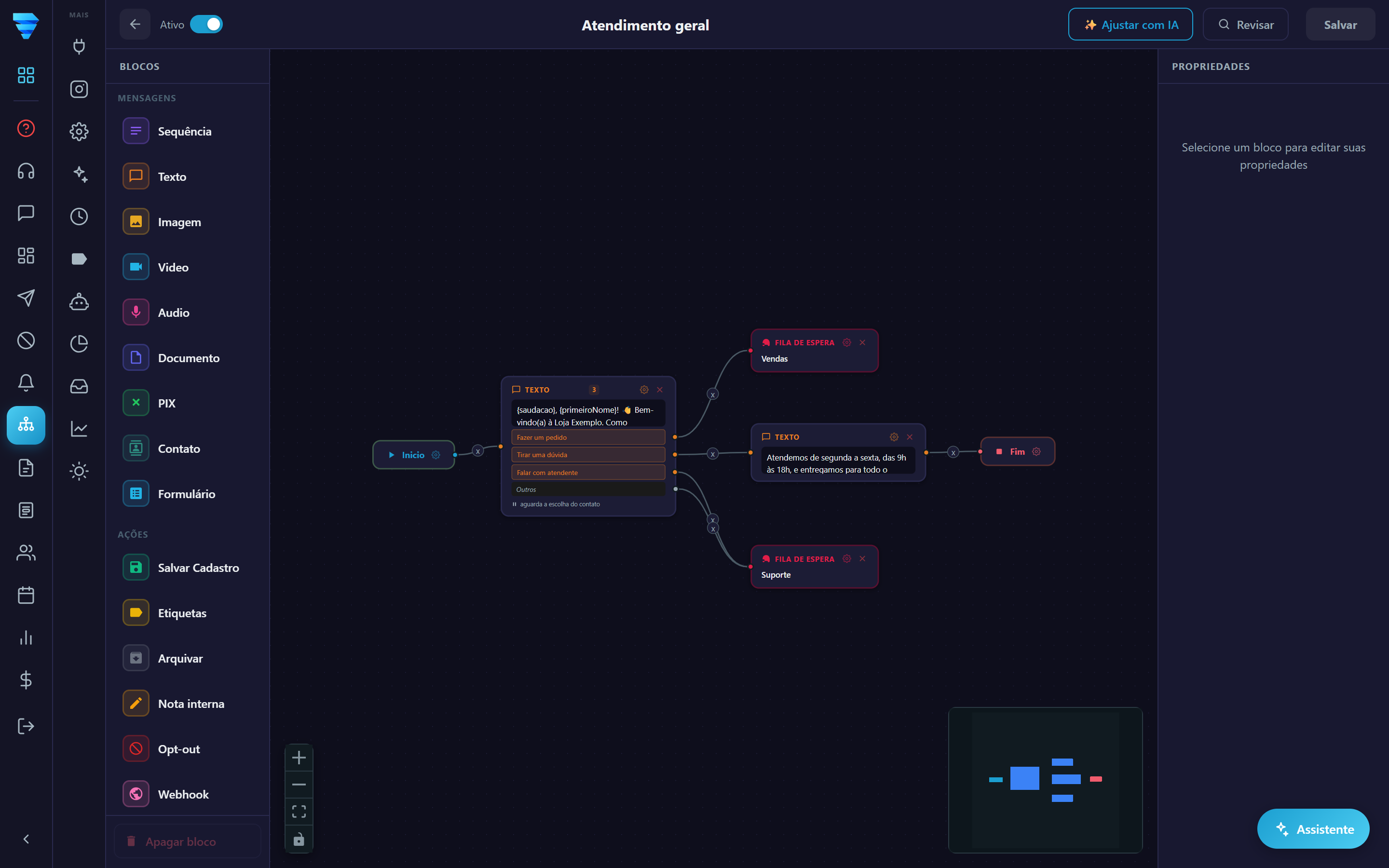The image size is (1389, 868).
Task: Go back with the arrow button
Action: (x=135, y=24)
